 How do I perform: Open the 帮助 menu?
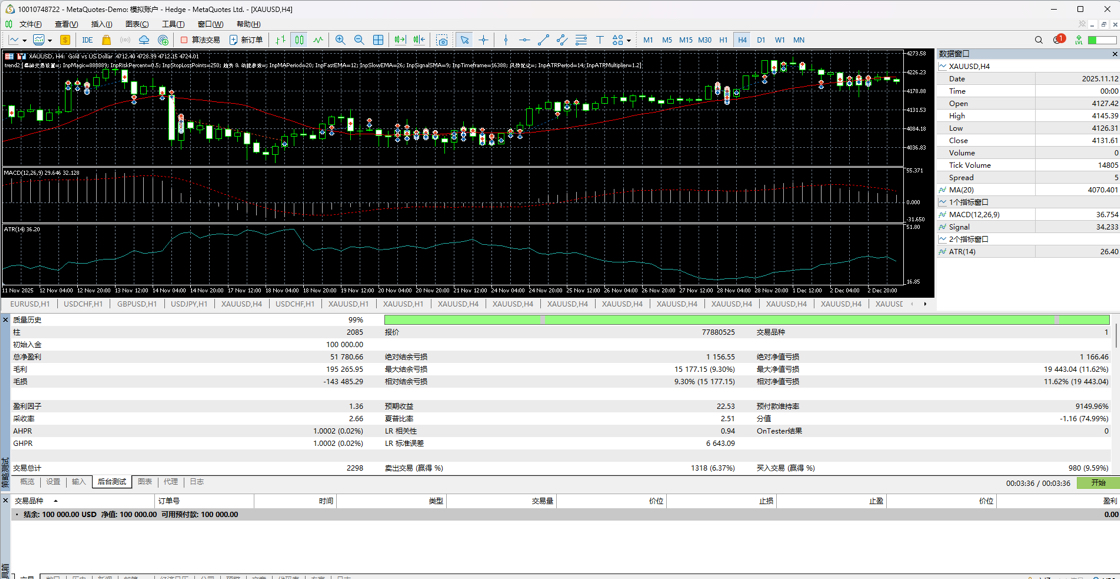point(248,24)
